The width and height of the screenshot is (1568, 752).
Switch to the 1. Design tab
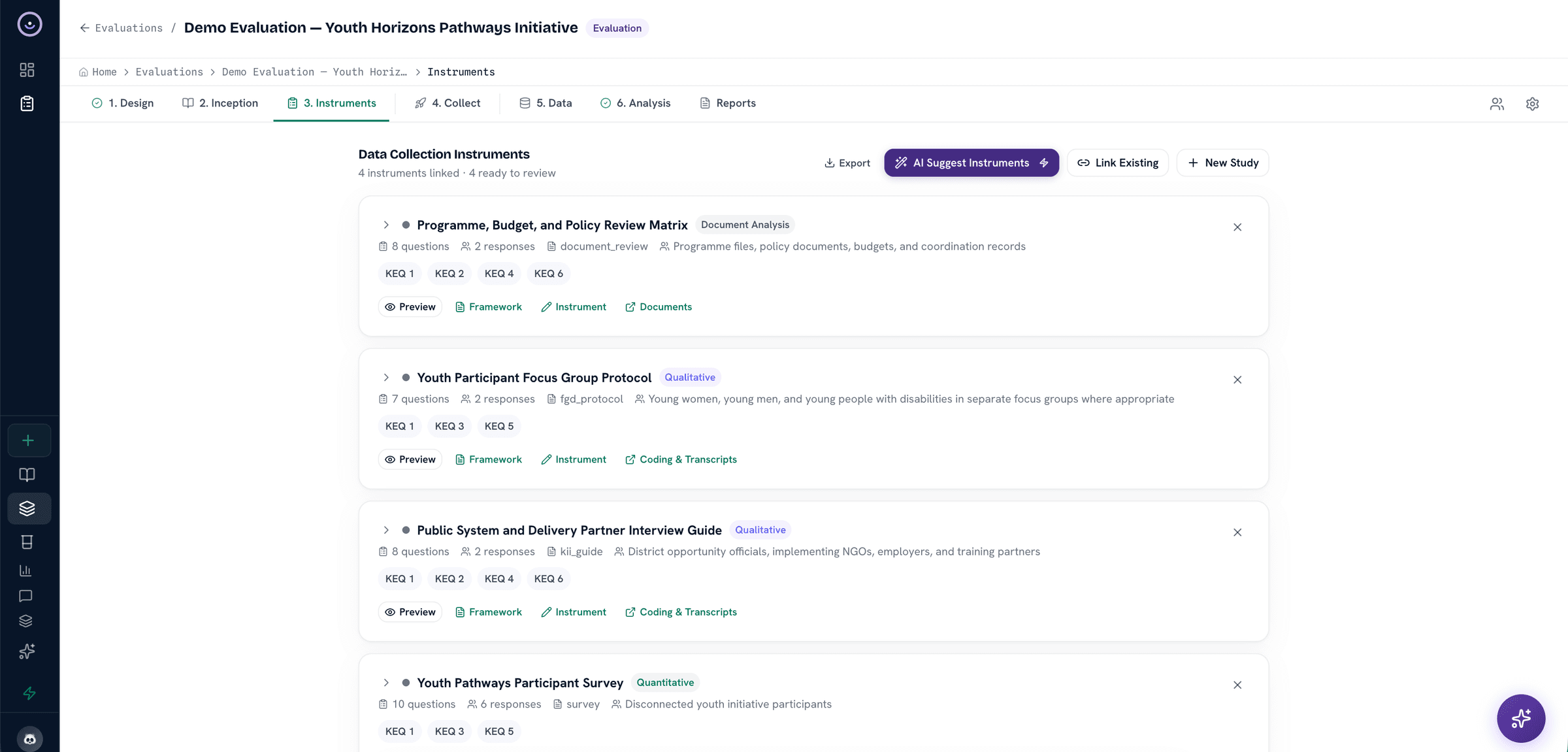[x=123, y=103]
